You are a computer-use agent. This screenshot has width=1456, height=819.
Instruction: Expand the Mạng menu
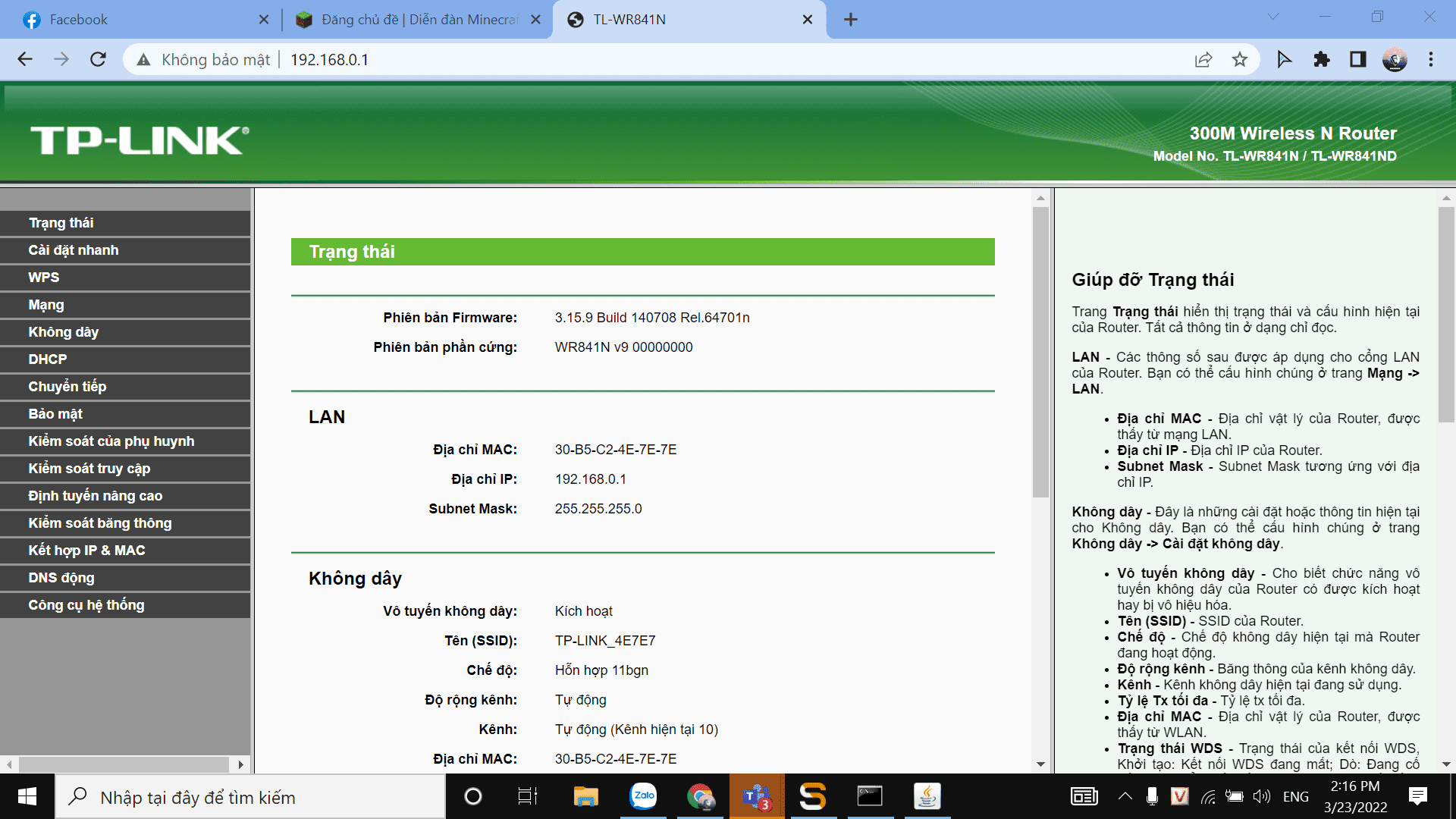click(x=125, y=305)
